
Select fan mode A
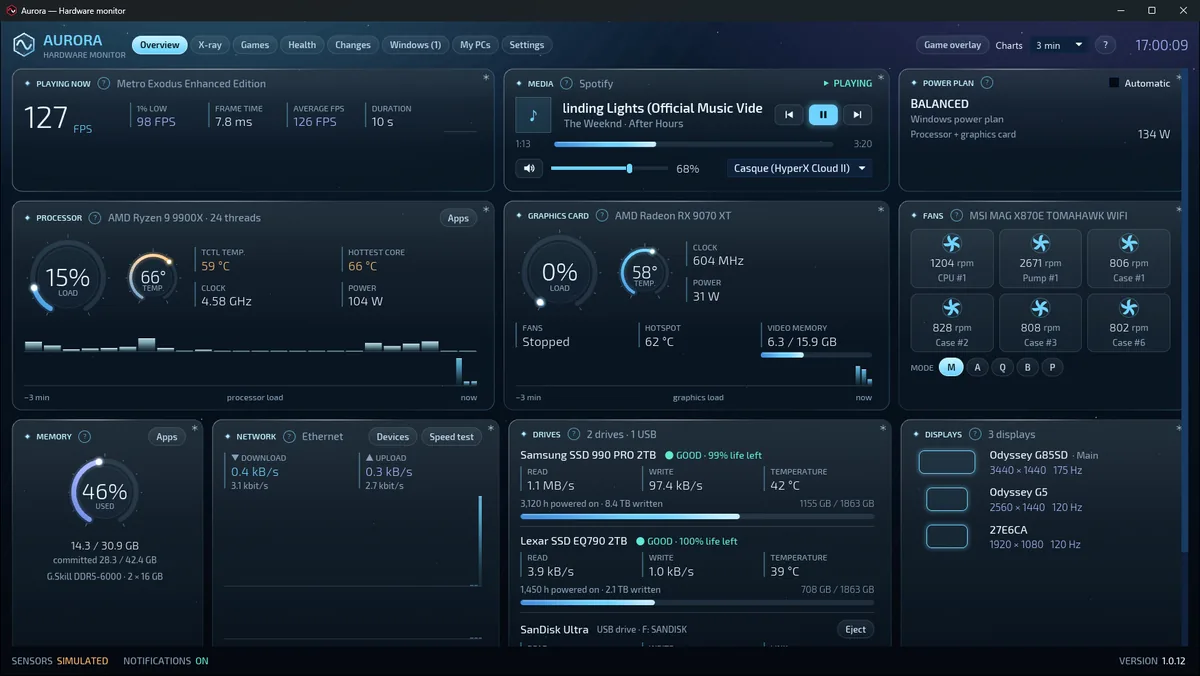point(978,367)
